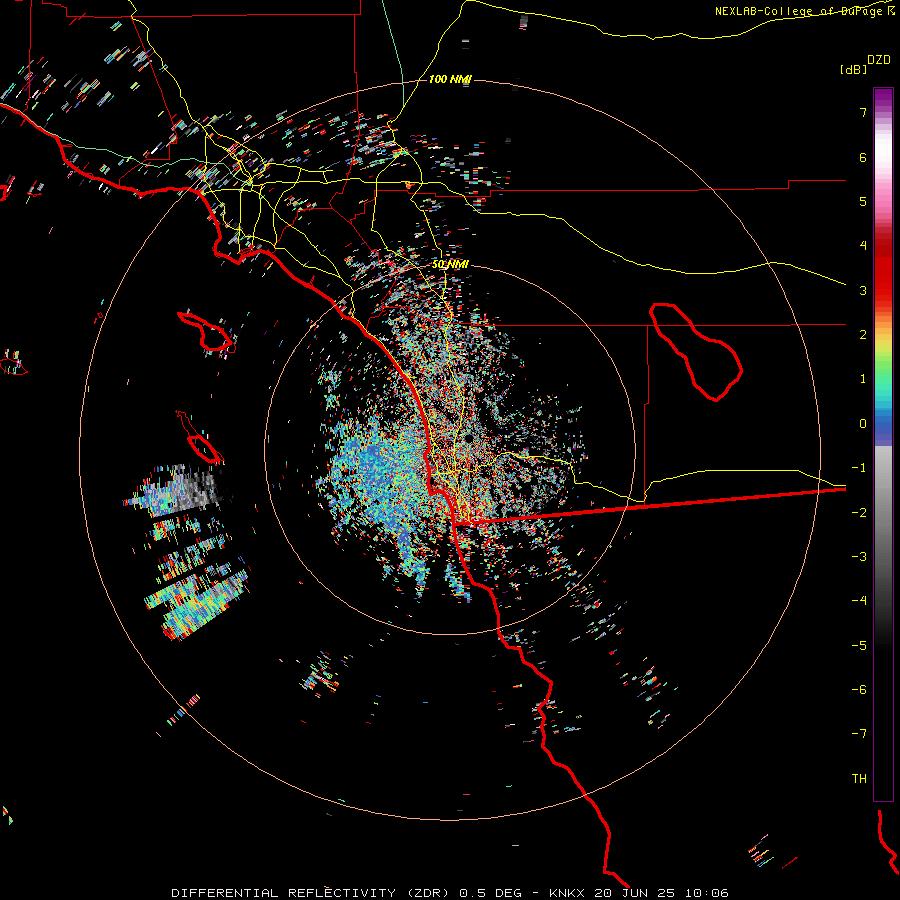Viewport: 900px width, 900px height.
Task: Click the TH threshold label on legend
Action: tap(859, 778)
